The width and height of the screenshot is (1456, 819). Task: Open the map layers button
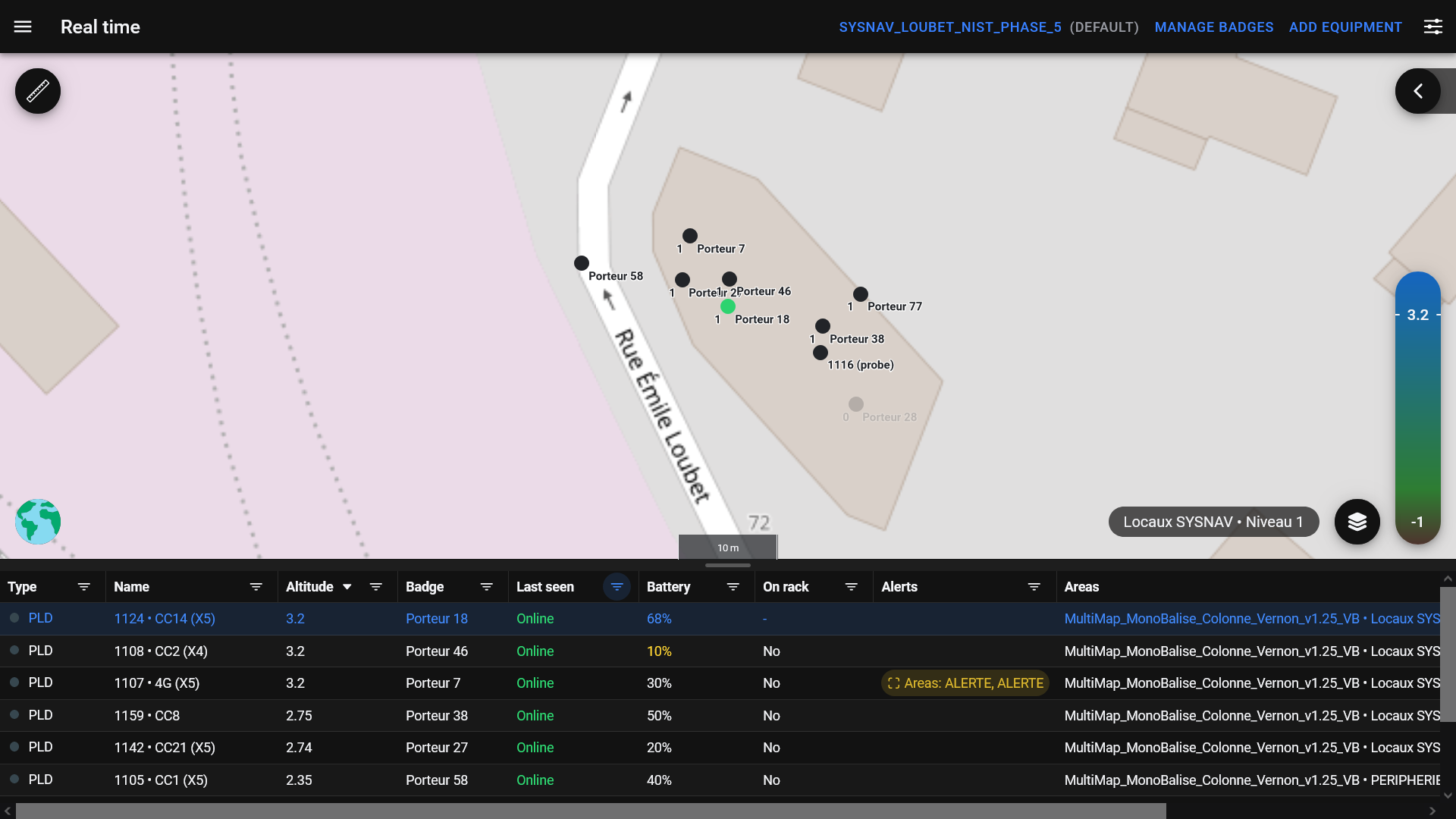click(1357, 522)
